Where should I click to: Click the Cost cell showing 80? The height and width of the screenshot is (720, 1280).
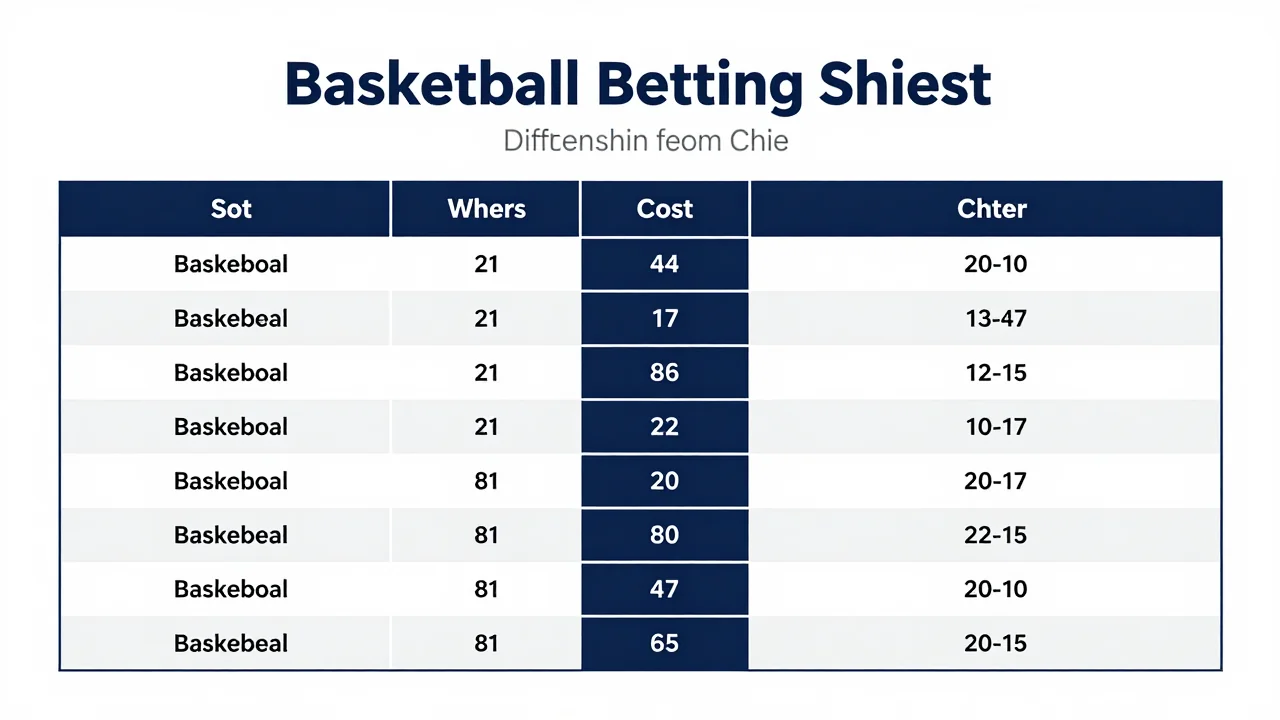click(x=665, y=535)
